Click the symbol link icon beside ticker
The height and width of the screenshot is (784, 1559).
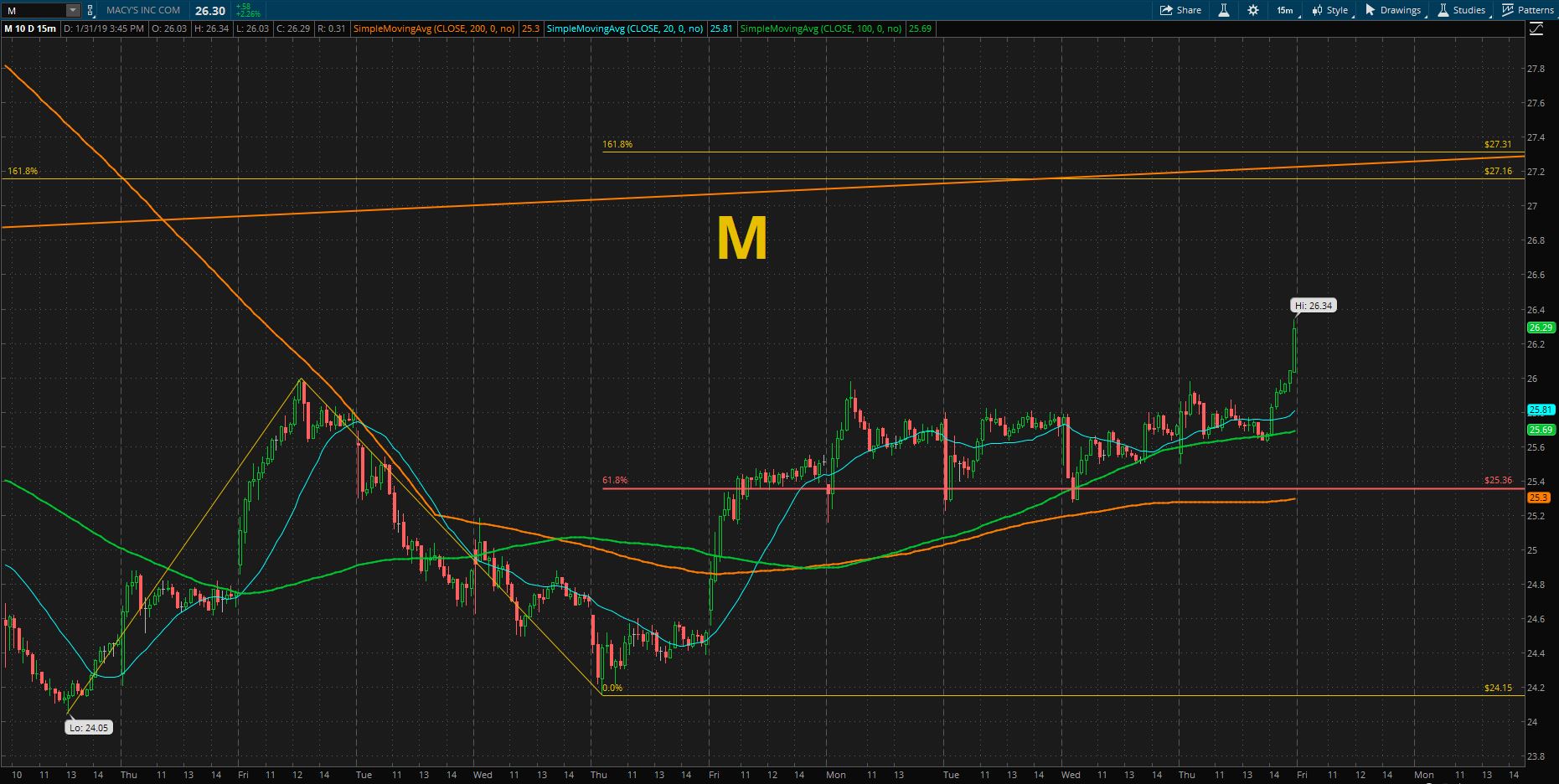(x=91, y=10)
